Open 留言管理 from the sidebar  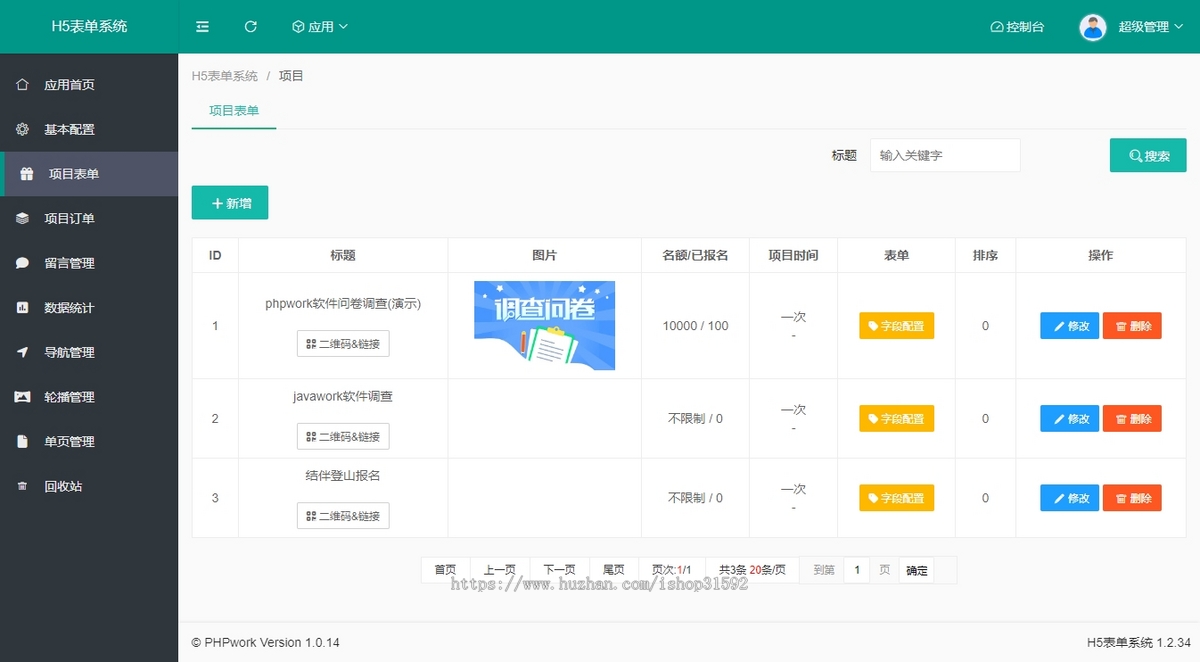coord(69,263)
